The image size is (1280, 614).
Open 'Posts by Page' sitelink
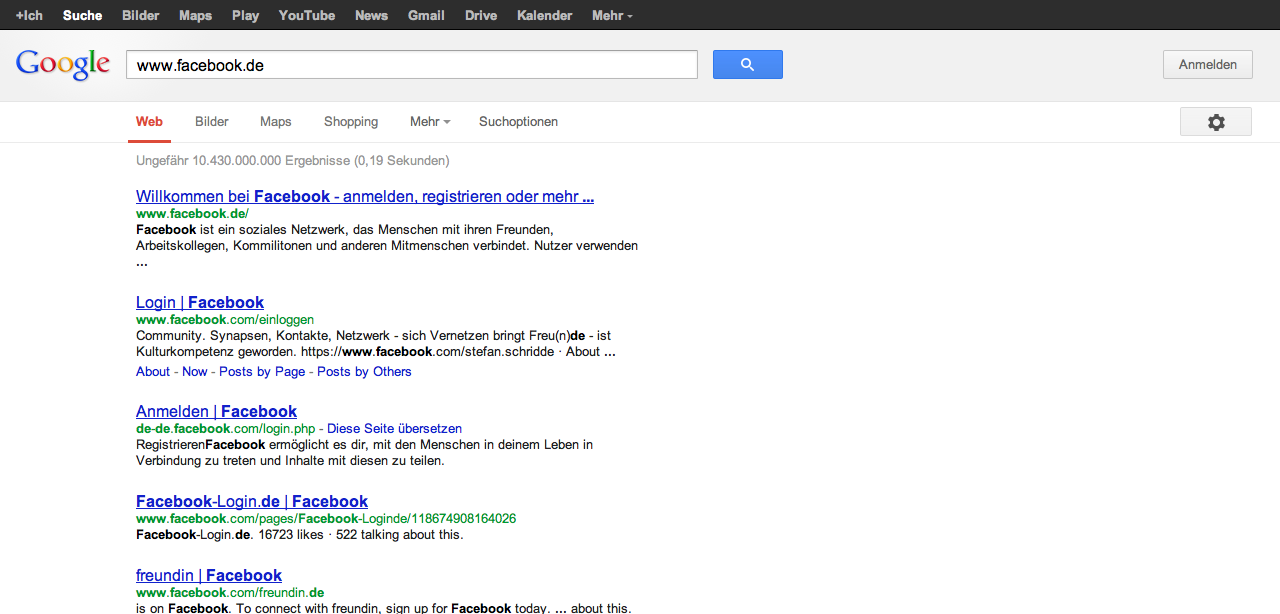click(262, 372)
